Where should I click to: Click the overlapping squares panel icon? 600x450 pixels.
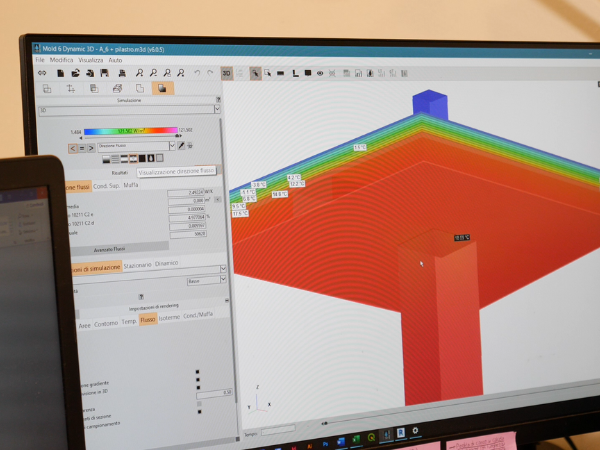pos(94,89)
